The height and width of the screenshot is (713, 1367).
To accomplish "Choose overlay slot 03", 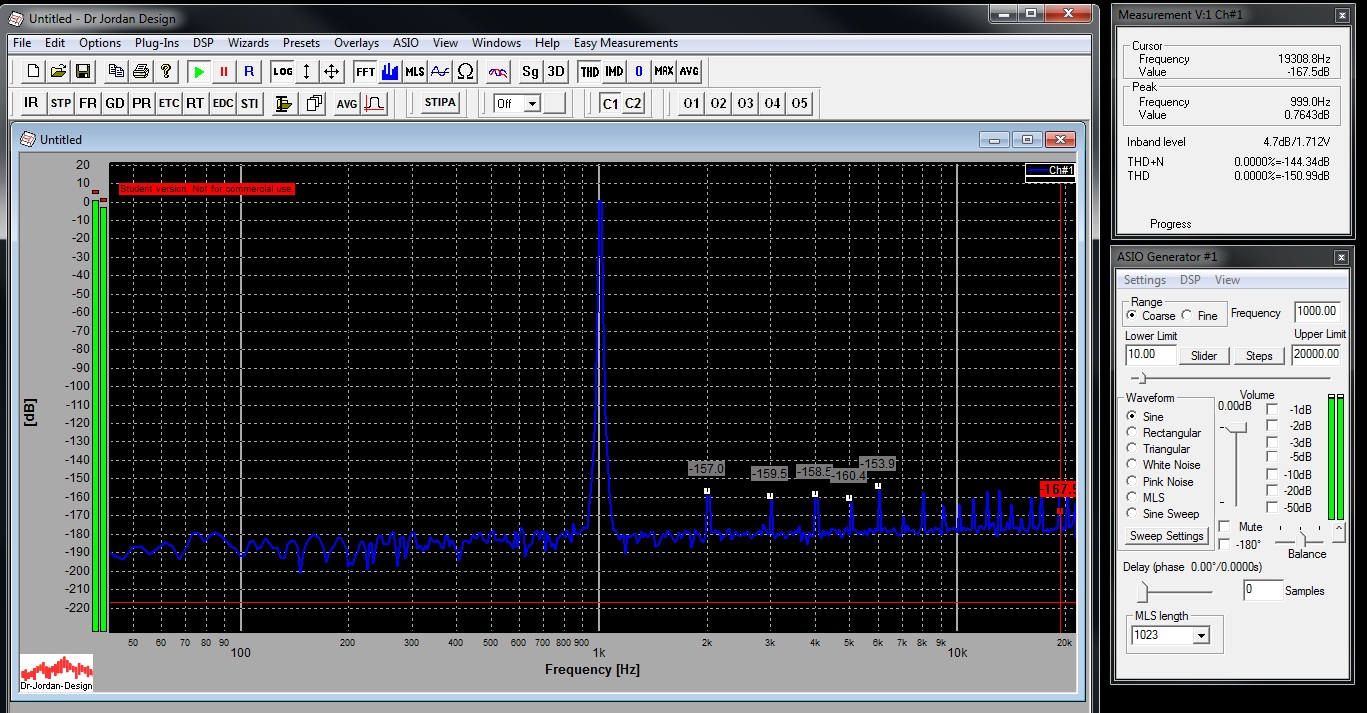I will pos(745,103).
